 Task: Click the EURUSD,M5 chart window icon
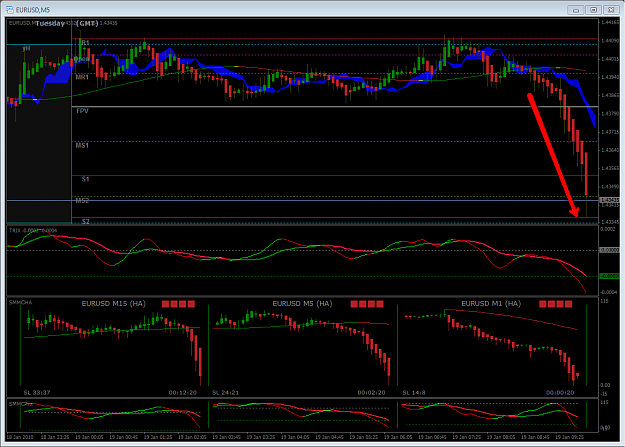(10, 10)
